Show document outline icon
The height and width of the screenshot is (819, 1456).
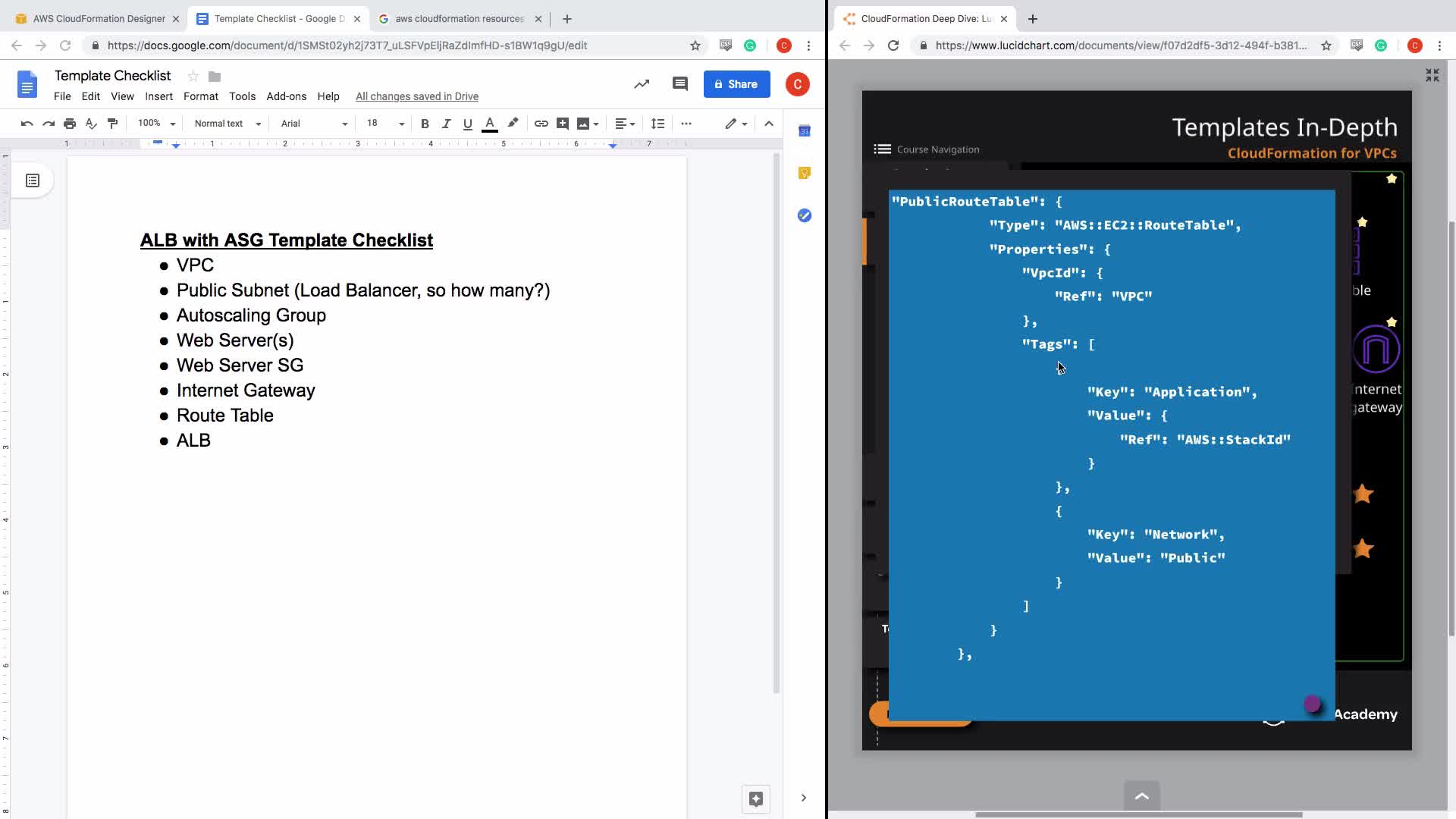(33, 180)
